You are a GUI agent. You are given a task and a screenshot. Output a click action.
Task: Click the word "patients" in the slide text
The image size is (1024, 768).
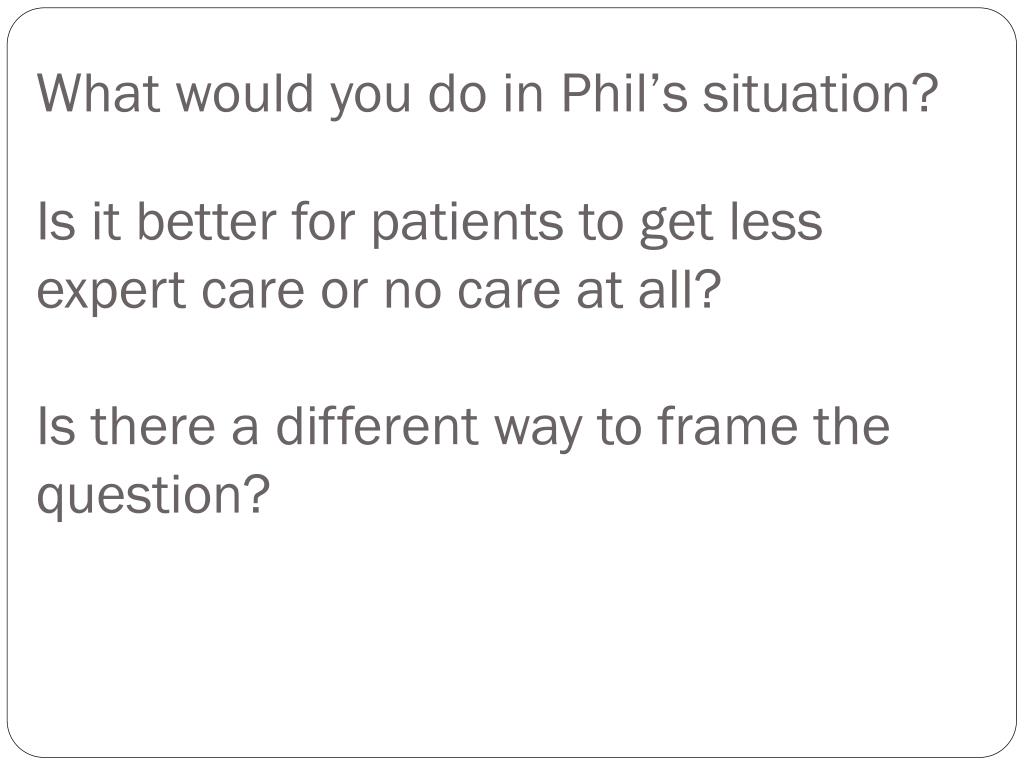pyautogui.click(x=467, y=223)
